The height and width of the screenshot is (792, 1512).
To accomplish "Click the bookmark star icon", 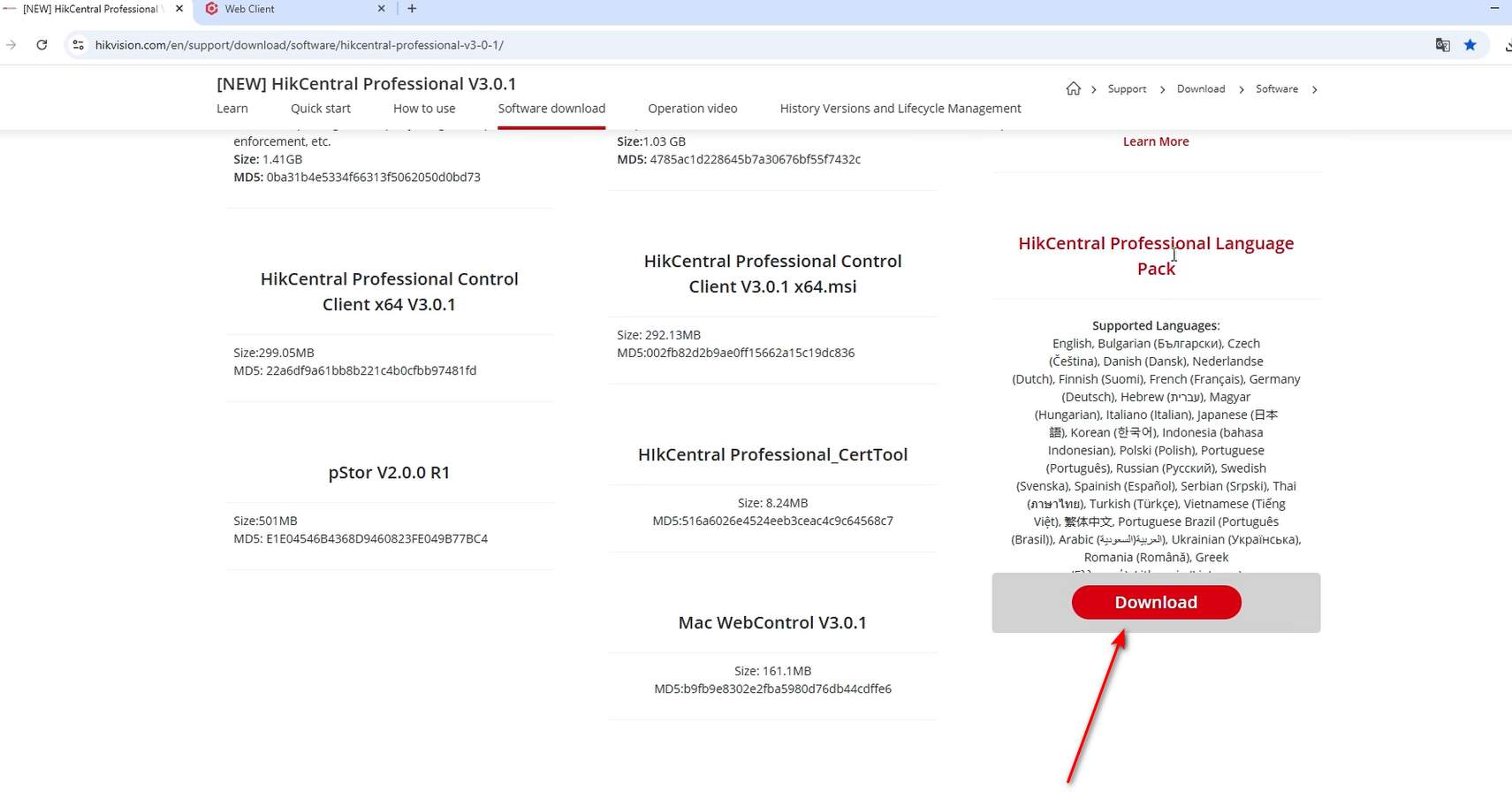I will (1470, 45).
